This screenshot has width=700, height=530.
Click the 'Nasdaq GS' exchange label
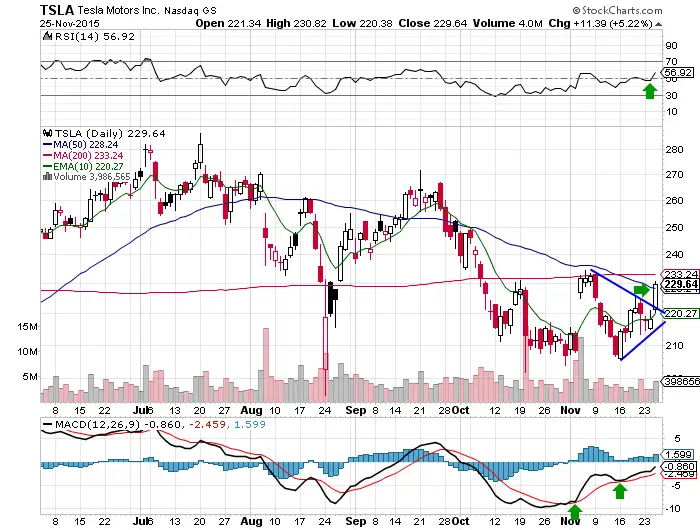click(190, 10)
